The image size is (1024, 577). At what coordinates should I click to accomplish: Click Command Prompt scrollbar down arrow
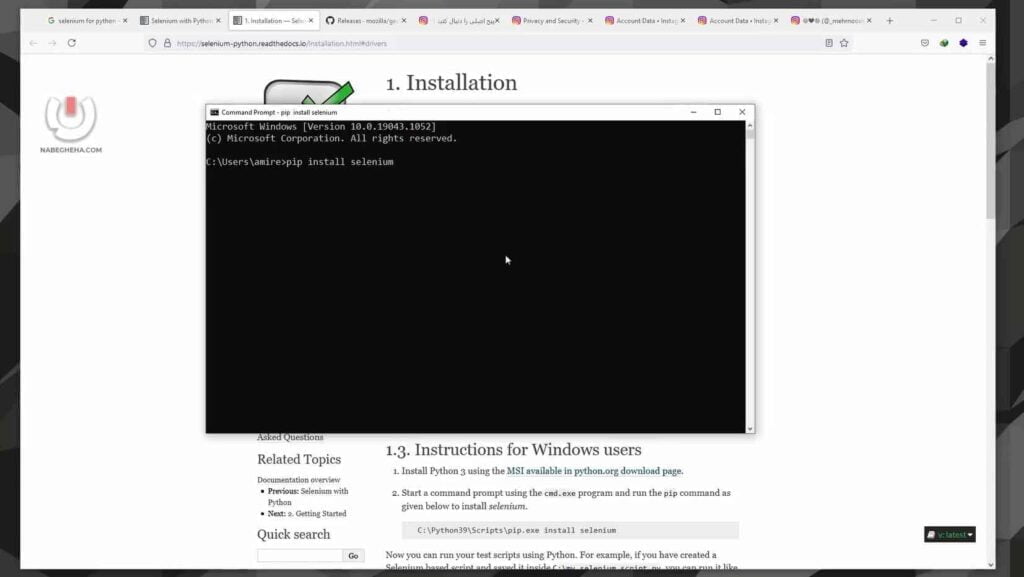[x=750, y=429]
